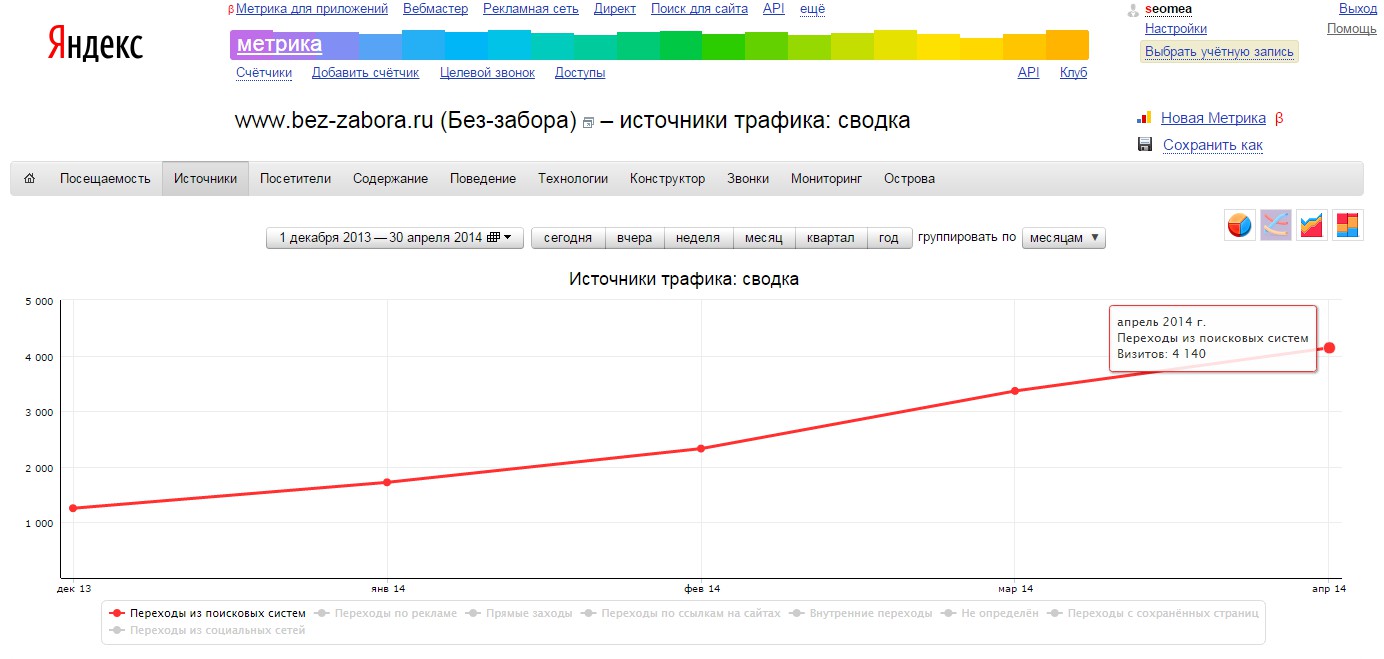Toggle Переходы по ссылкам на сайтах series

pos(683,613)
